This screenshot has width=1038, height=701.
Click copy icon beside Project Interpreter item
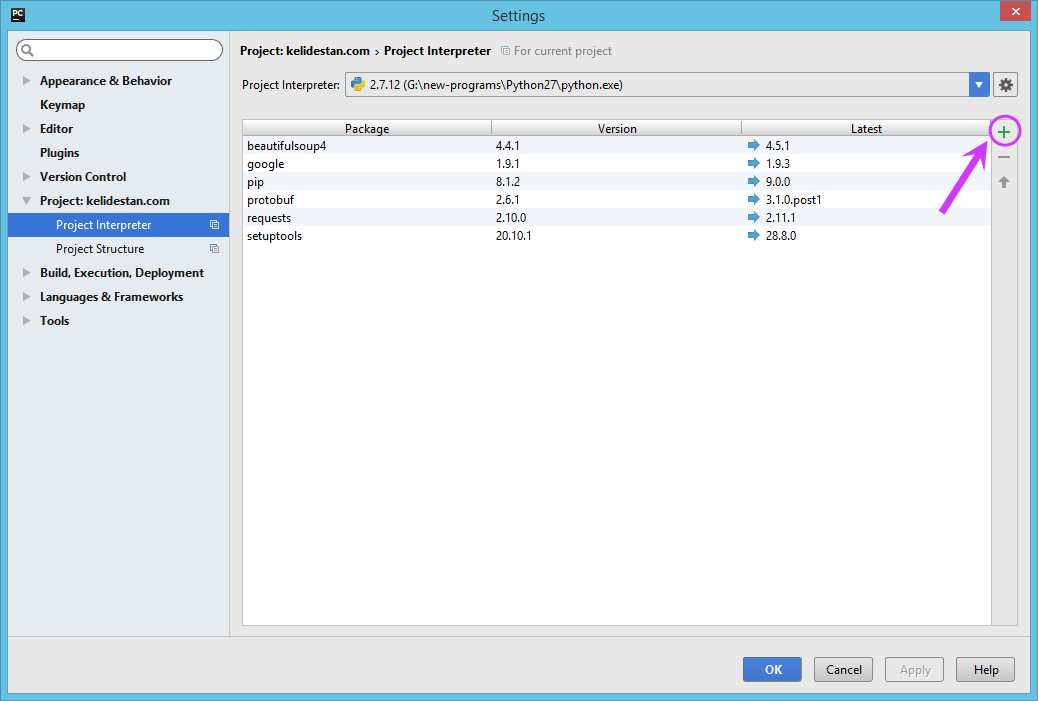(214, 225)
